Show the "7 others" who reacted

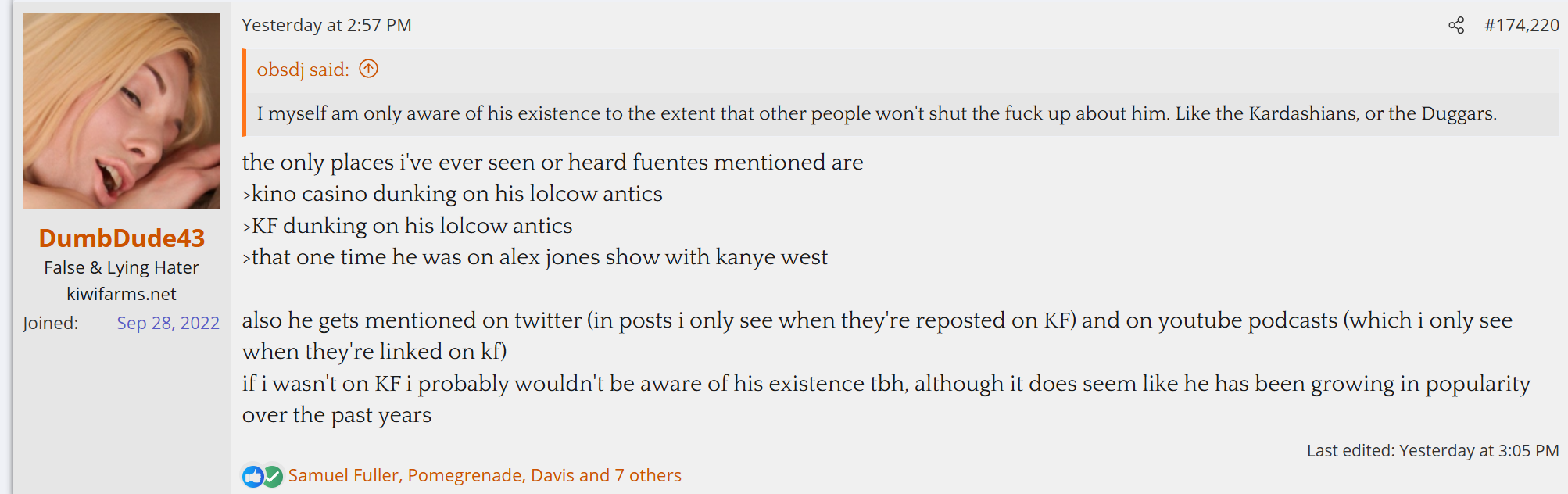tap(647, 475)
